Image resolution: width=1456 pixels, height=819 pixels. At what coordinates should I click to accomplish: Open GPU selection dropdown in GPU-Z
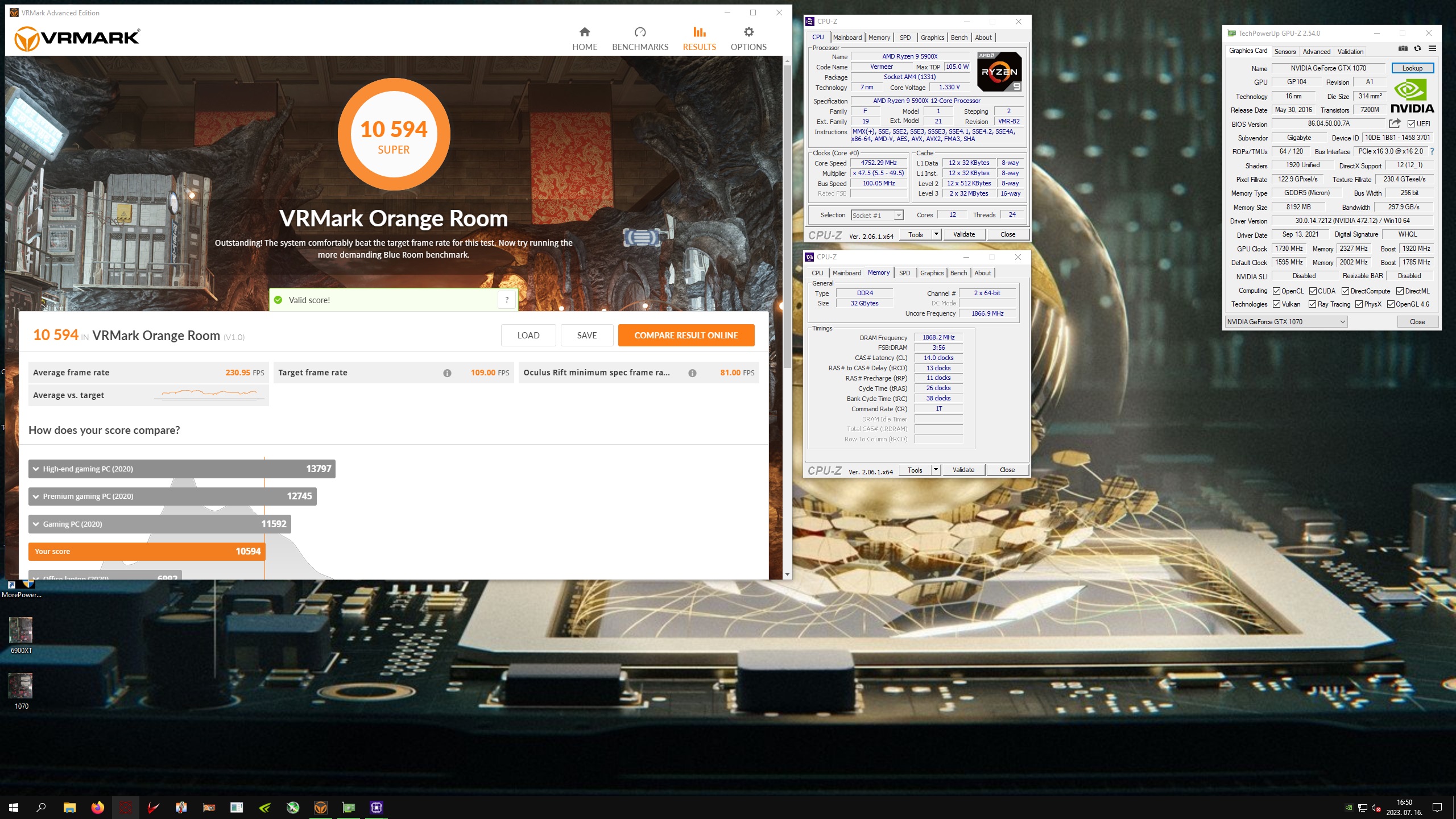(x=1287, y=321)
